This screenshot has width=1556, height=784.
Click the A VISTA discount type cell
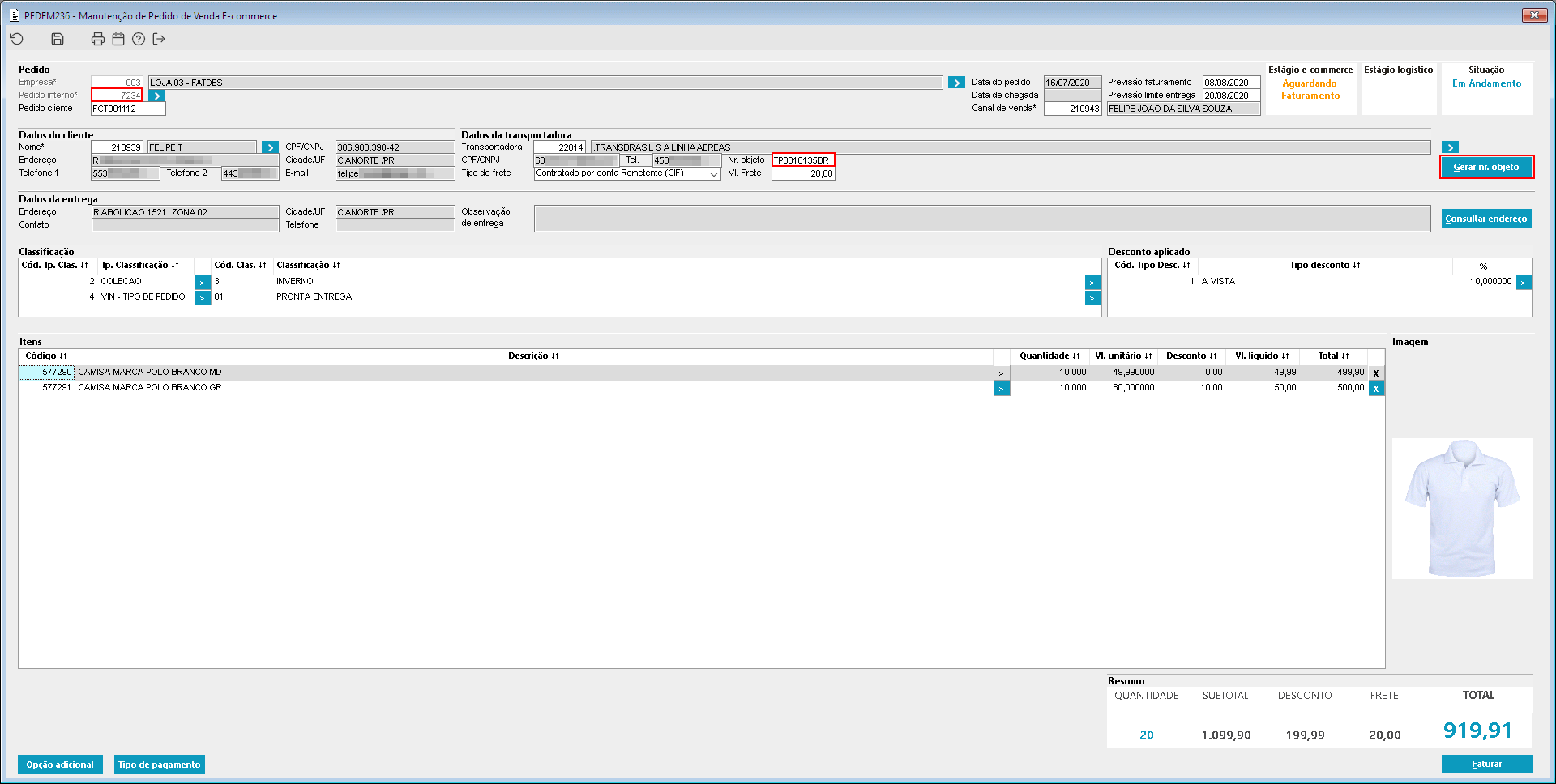pos(1218,282)
